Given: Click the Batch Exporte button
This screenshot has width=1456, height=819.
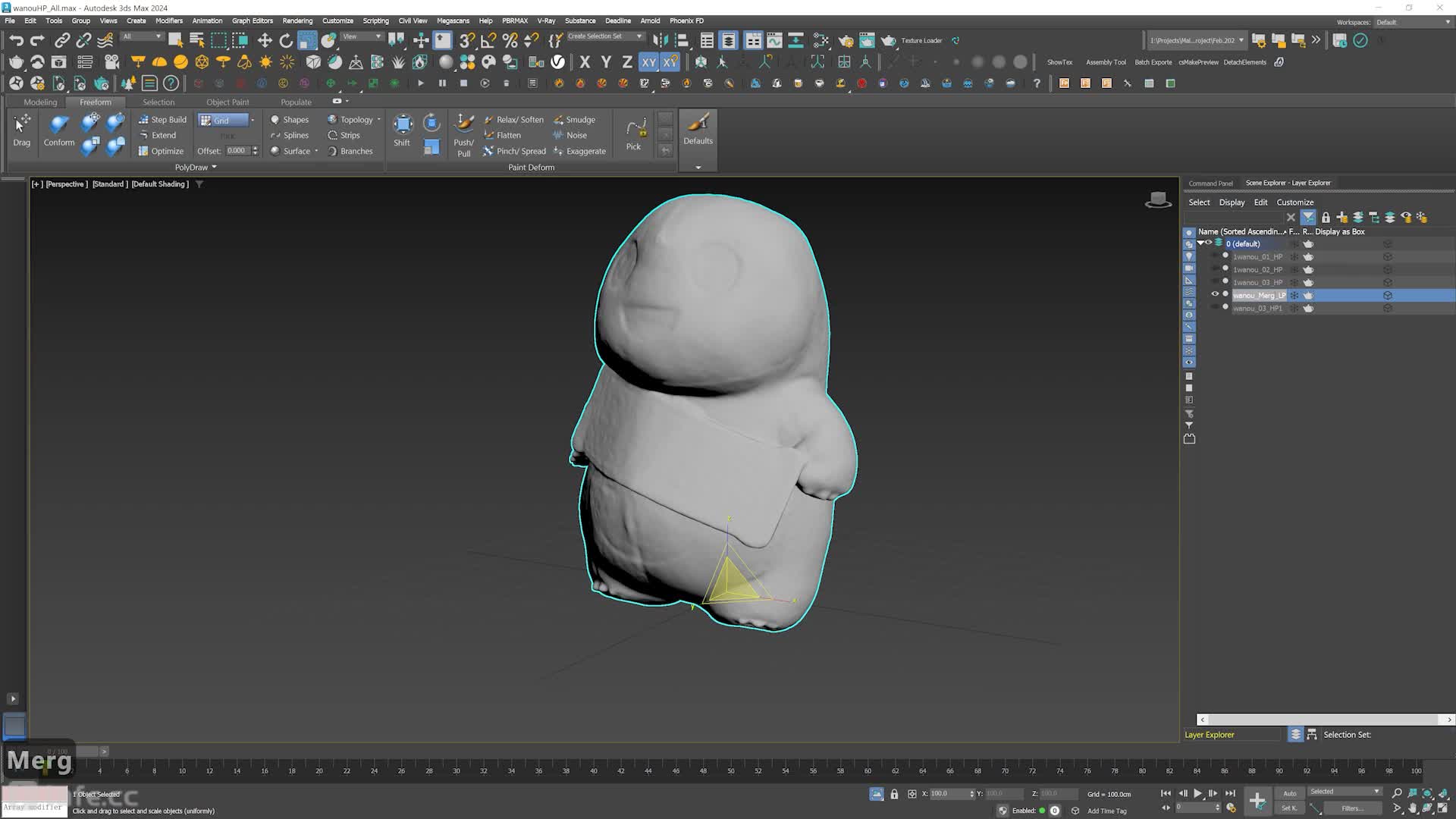Looking at the screenshot, I should point(1153,62).
